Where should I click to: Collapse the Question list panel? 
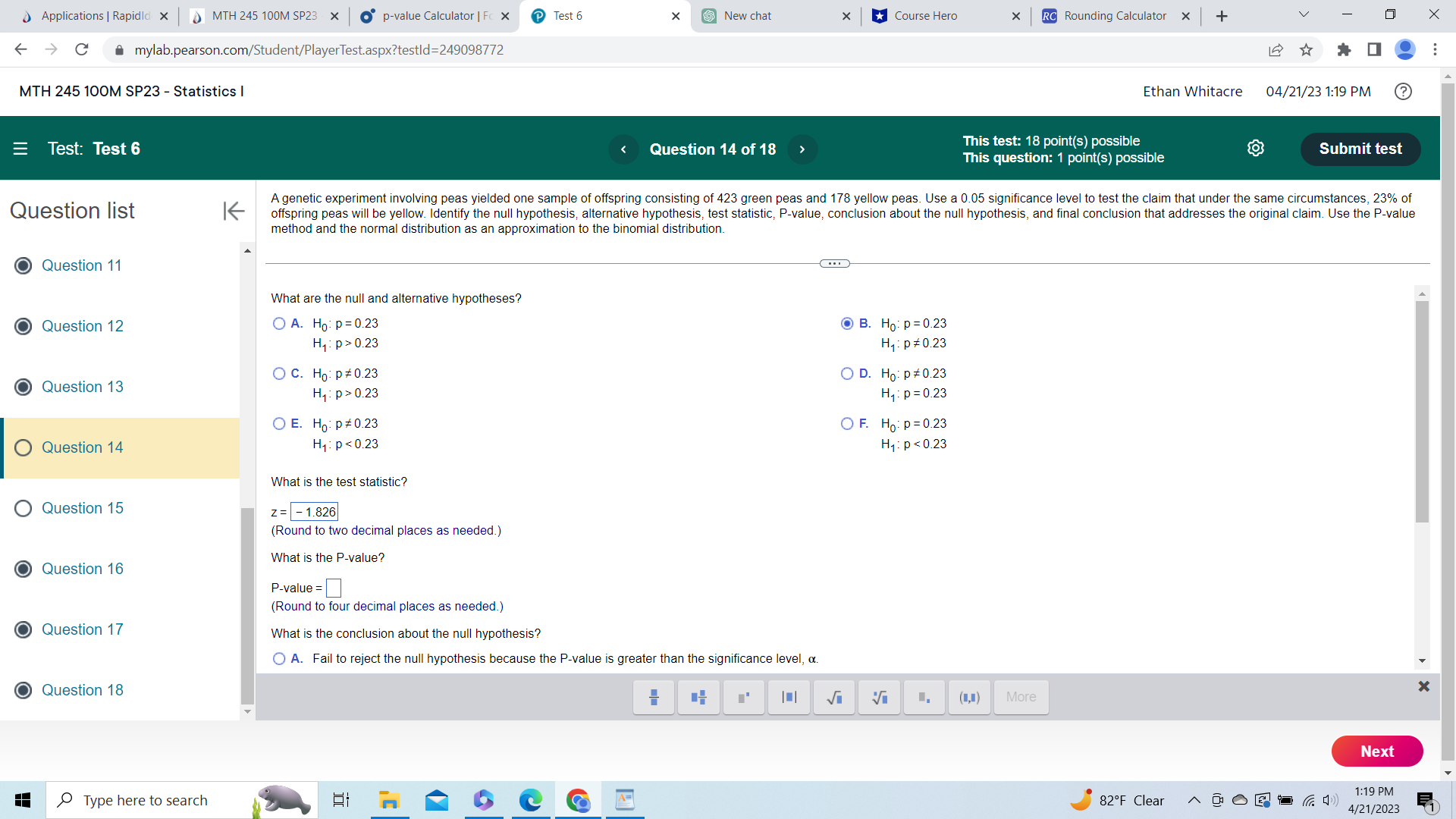click(233, 211)
